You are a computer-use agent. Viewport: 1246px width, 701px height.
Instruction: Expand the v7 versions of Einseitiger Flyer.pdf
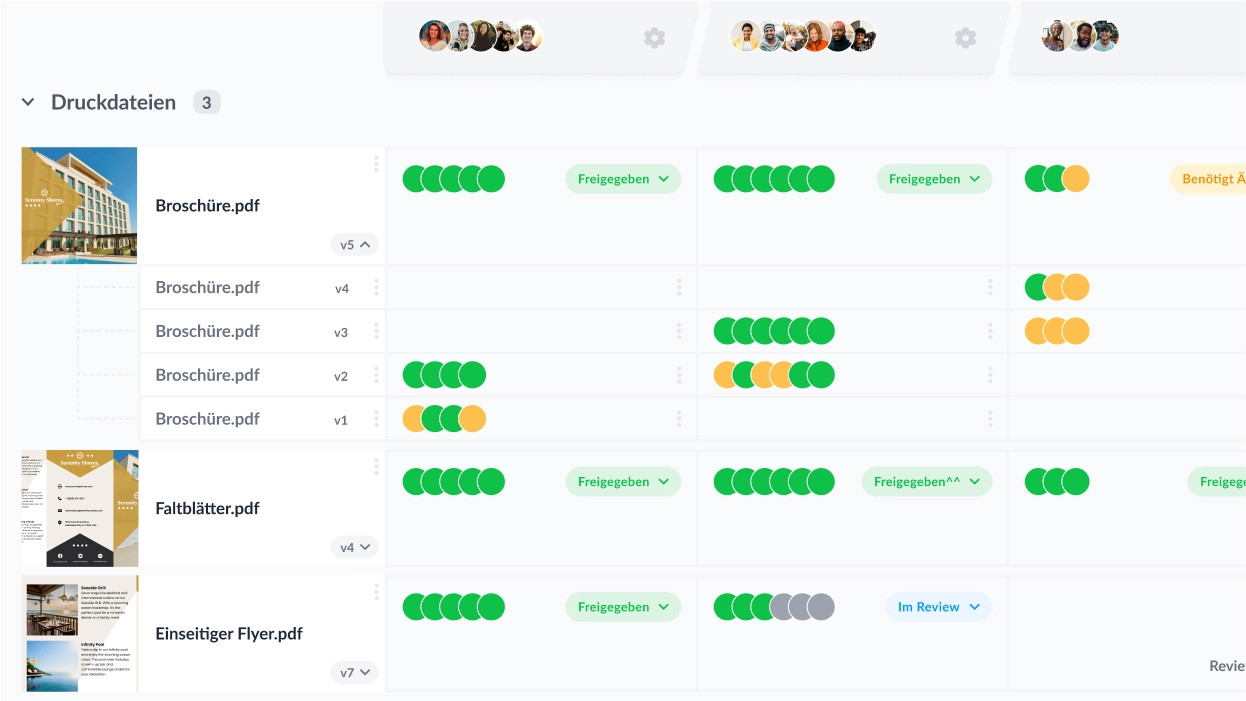[355, 673]
